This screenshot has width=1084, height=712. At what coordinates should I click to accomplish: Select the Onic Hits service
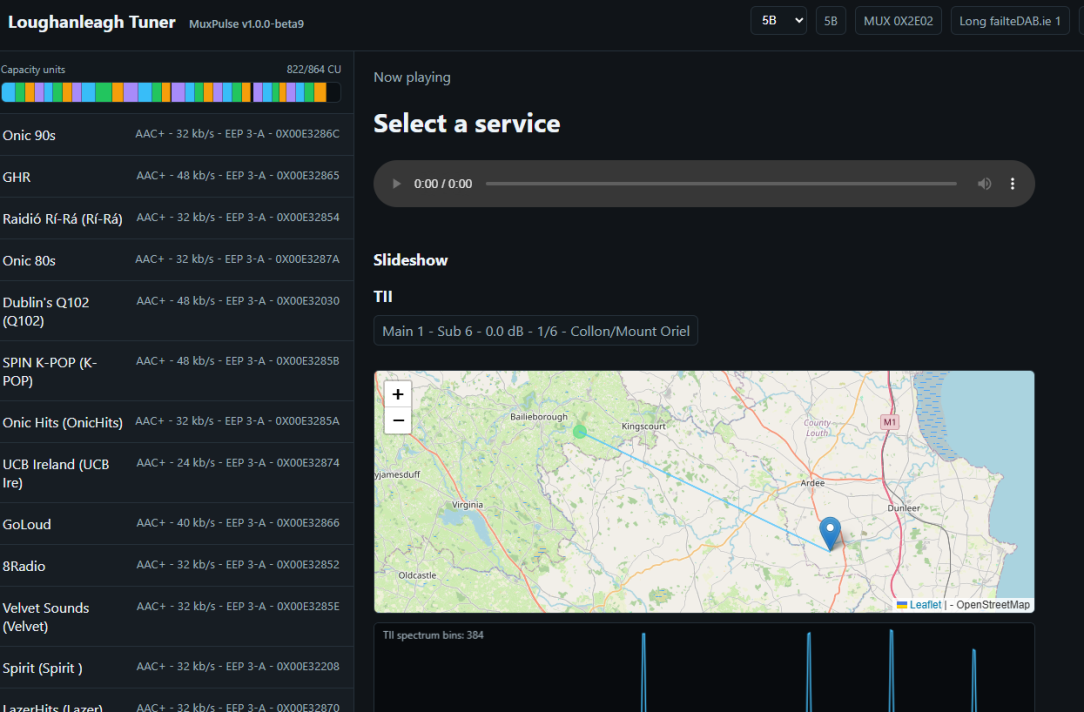coord(177,422)
